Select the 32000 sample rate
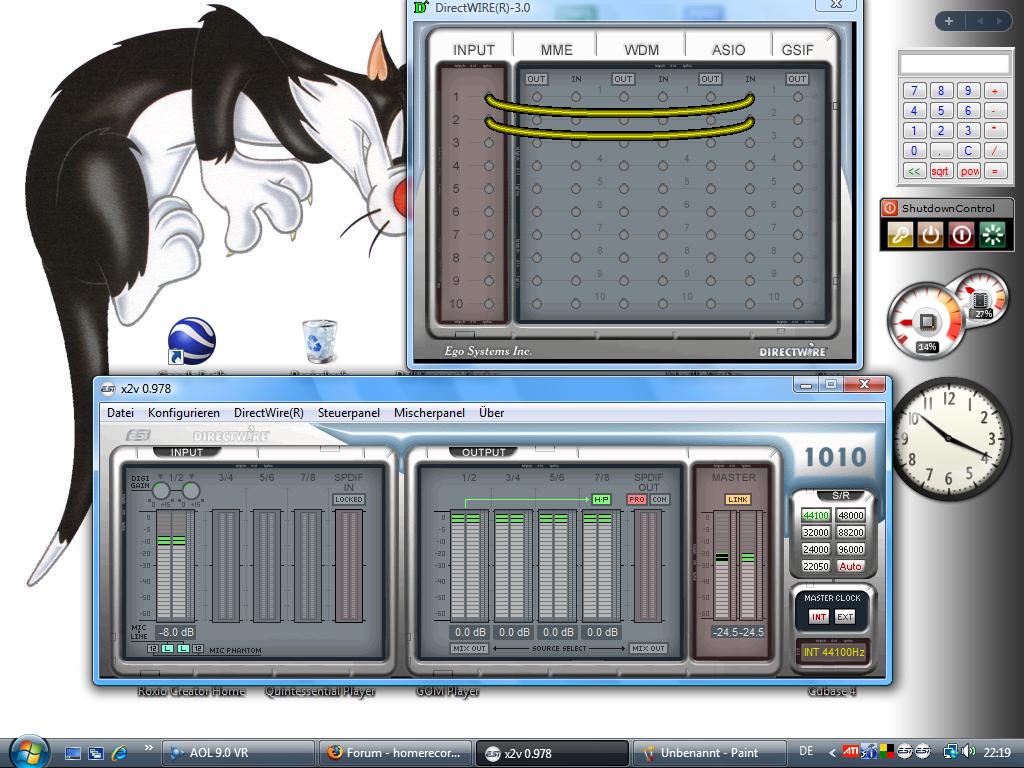This screenshot has height=768, width=1024. (816, 532)
